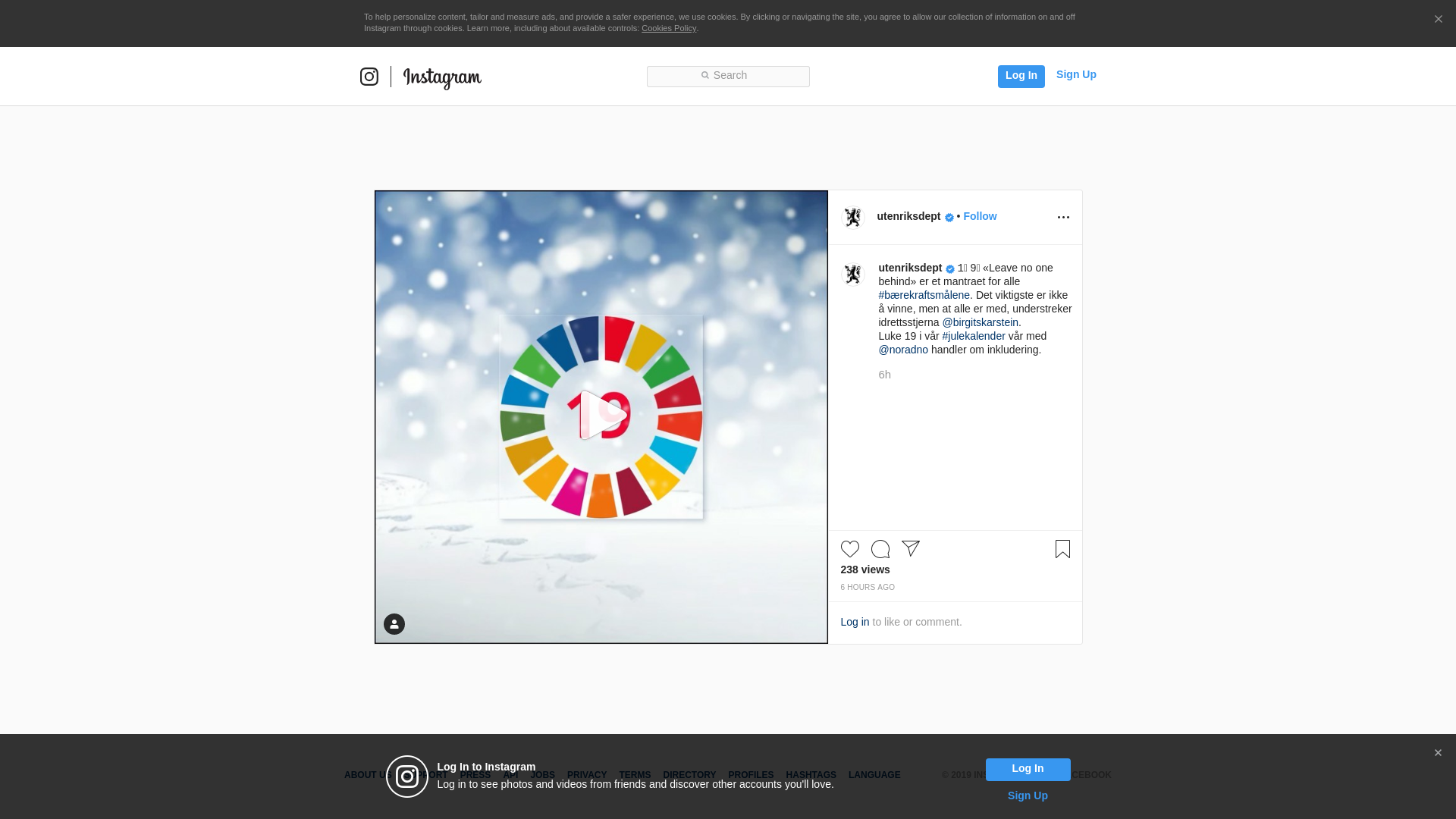Follow the utenriksdept account

[x=980, y=216]
